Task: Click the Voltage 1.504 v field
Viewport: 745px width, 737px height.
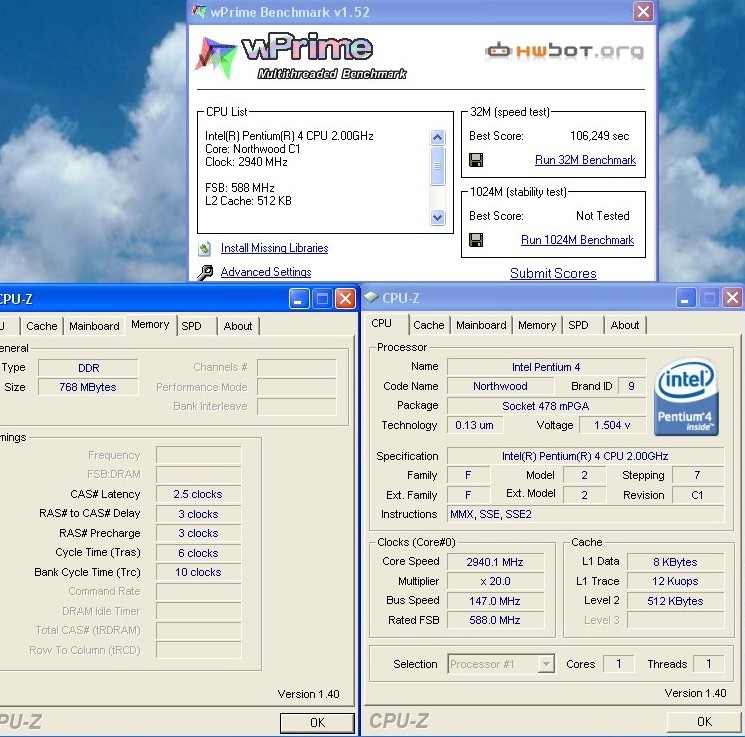Action: point(612,425)
